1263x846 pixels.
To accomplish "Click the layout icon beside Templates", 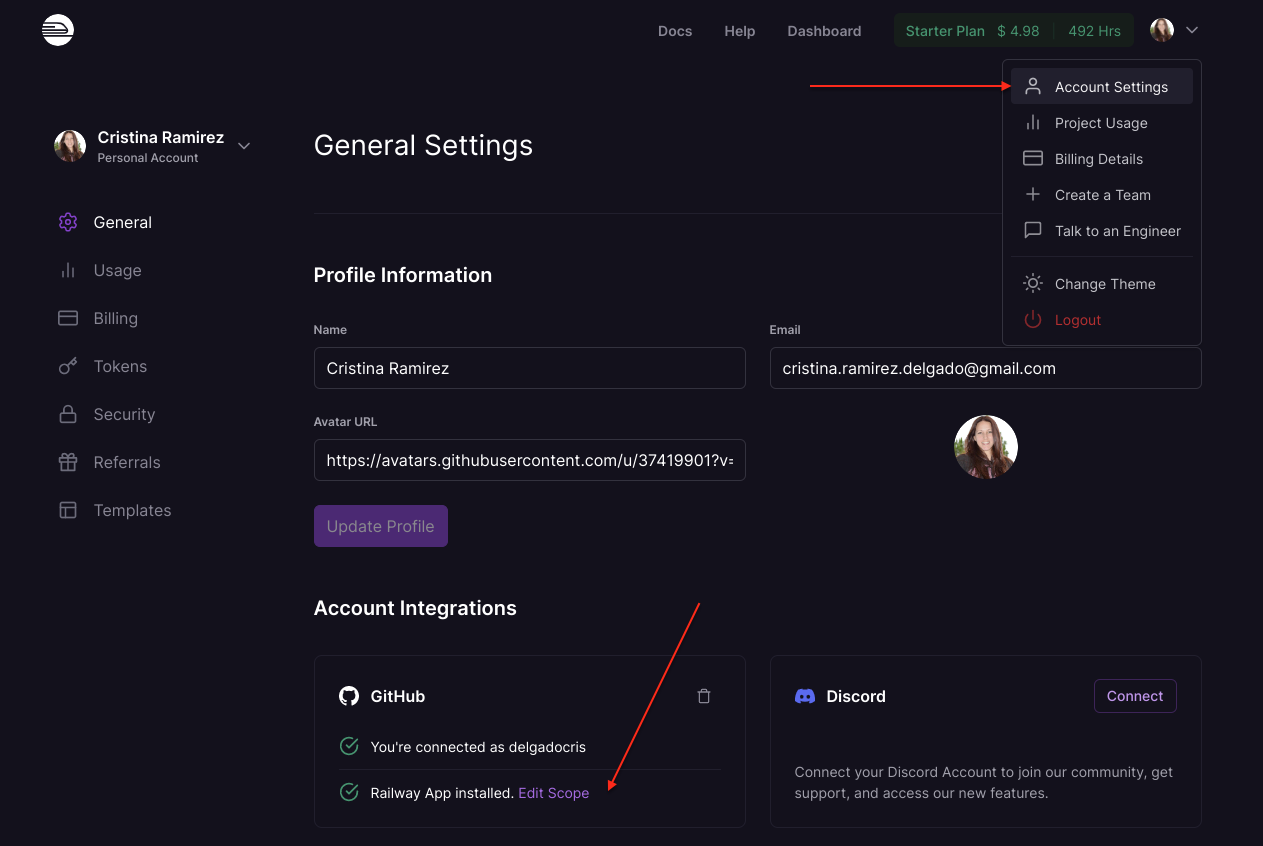I will [x=68, y=510].
